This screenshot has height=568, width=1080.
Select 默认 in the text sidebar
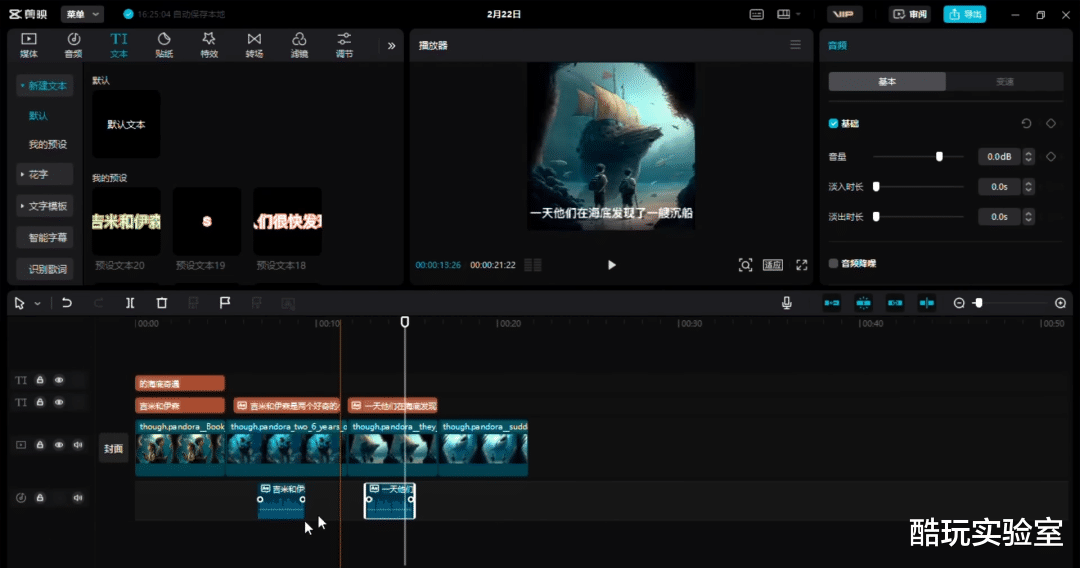click(x=38, y=116)
